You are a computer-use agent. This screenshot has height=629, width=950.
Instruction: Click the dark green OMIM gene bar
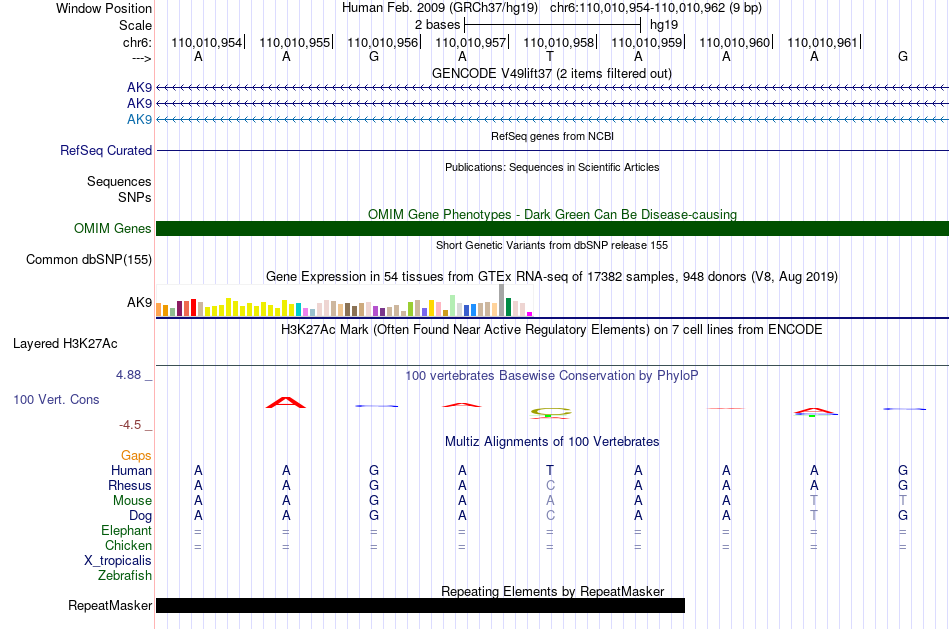(552, 228)
